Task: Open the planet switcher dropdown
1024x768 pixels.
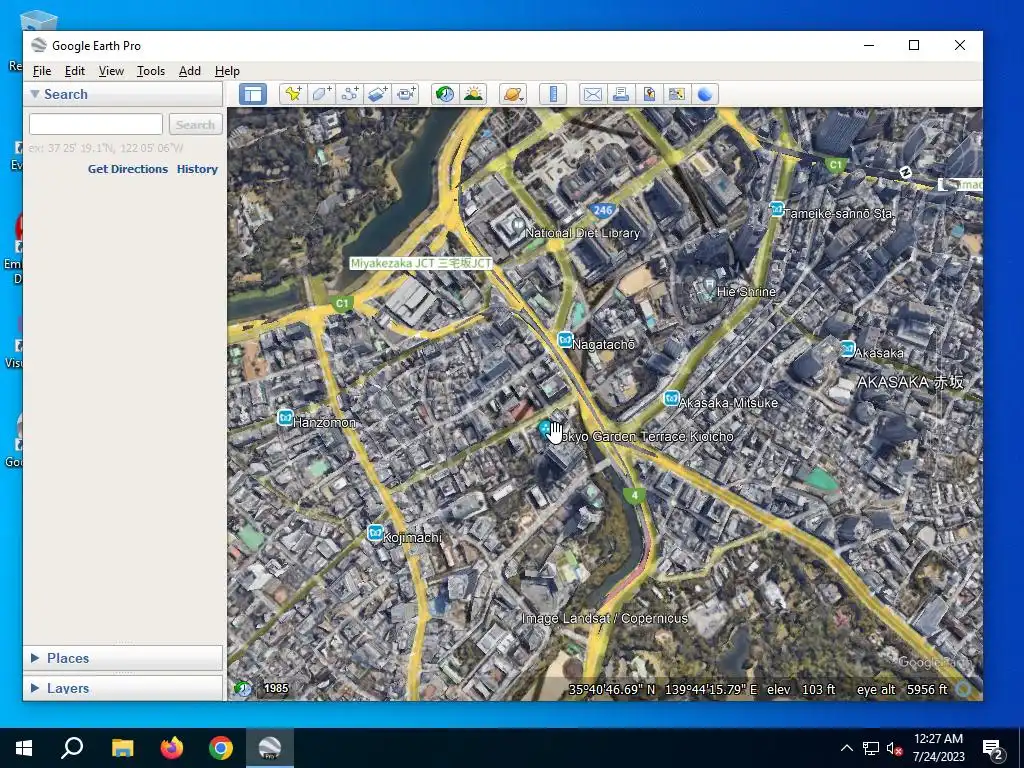Action: [x=513, y=94]
